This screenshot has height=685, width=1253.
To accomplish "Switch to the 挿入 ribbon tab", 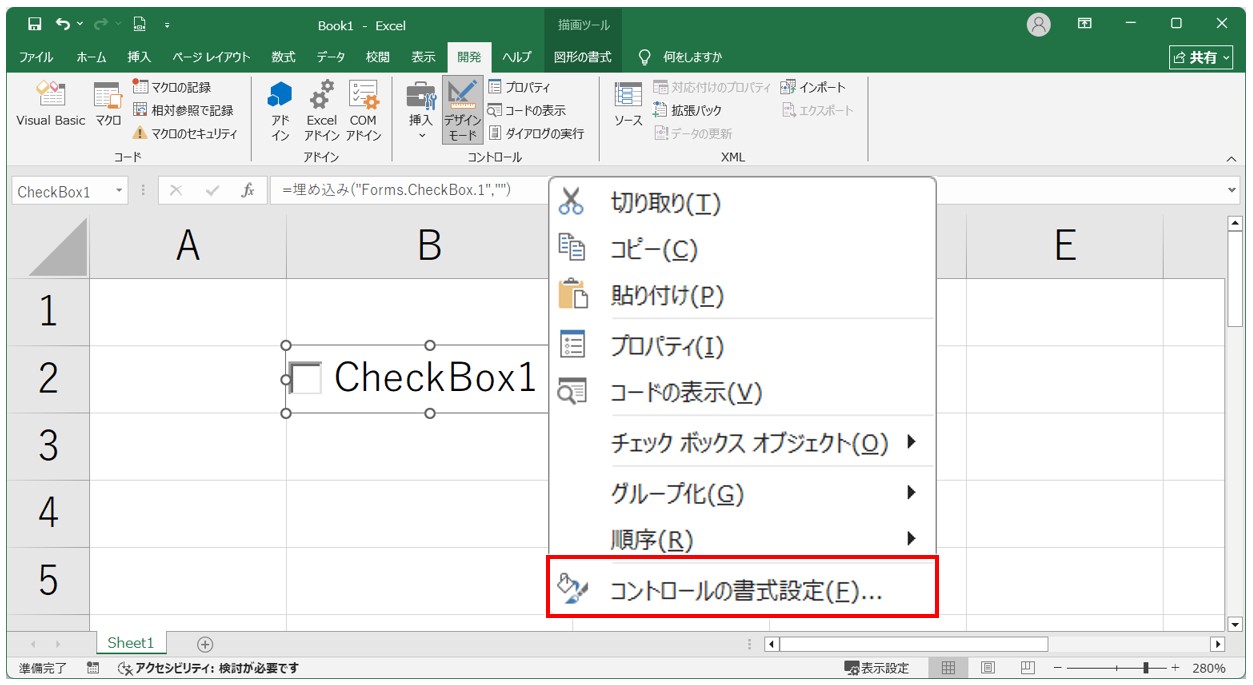I will [x=139, y=57].
